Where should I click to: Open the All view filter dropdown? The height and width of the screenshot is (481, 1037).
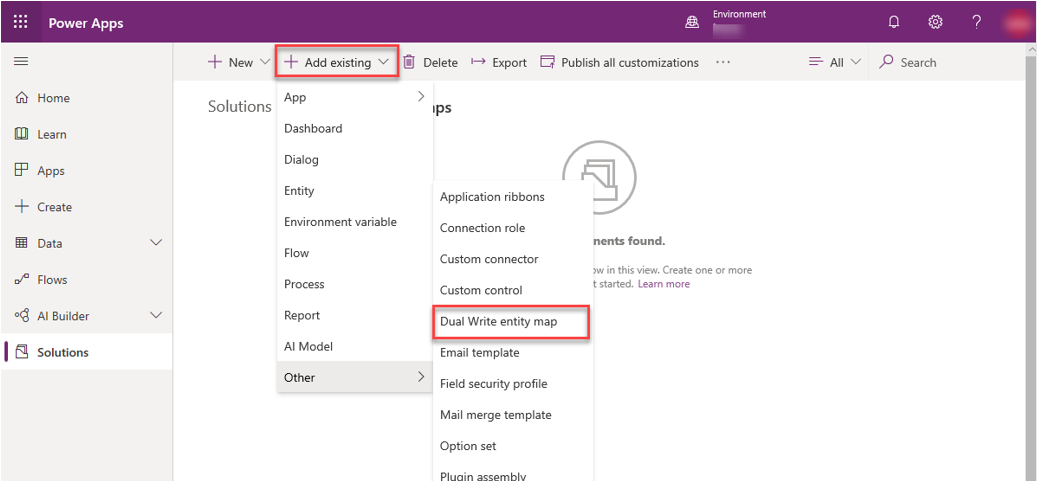(835, 62)
